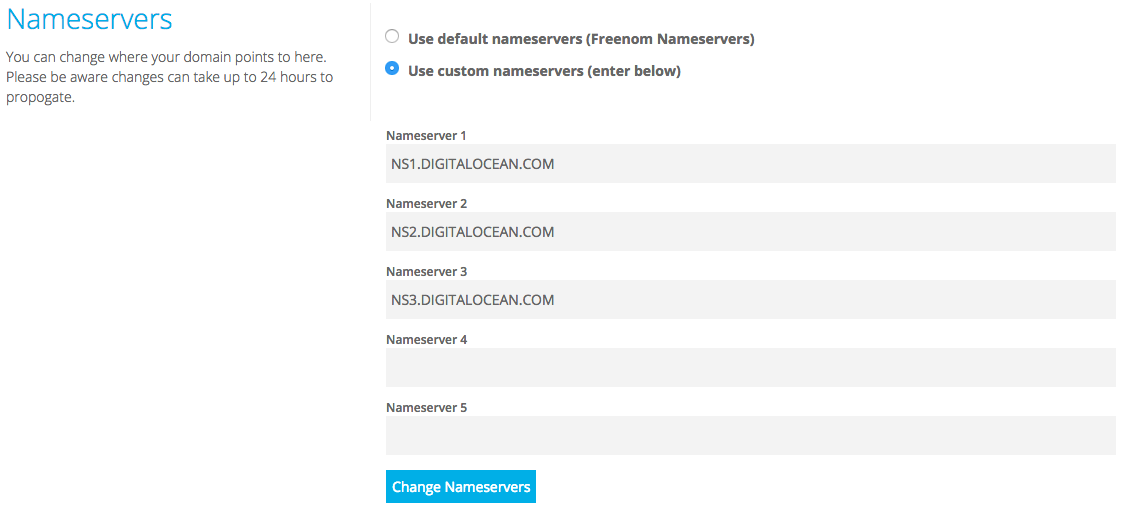Click the empty Nameserver 5 input box

click(x=750, y=436)
